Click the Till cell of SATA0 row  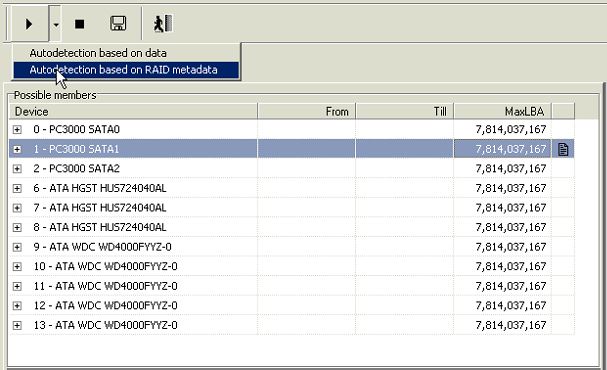(x=404, y=129)
